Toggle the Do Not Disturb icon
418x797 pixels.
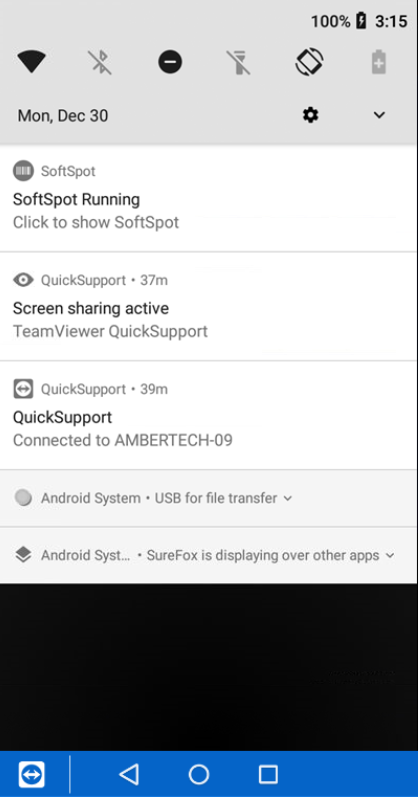[x=170, y=63]
